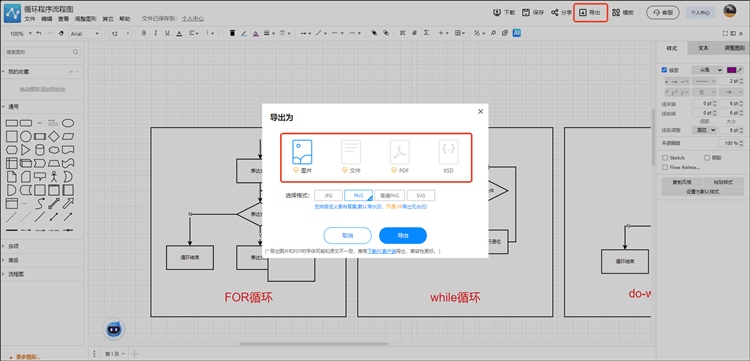
Task: Open the 客服 customer service button
Action: [x=662, y=12]
